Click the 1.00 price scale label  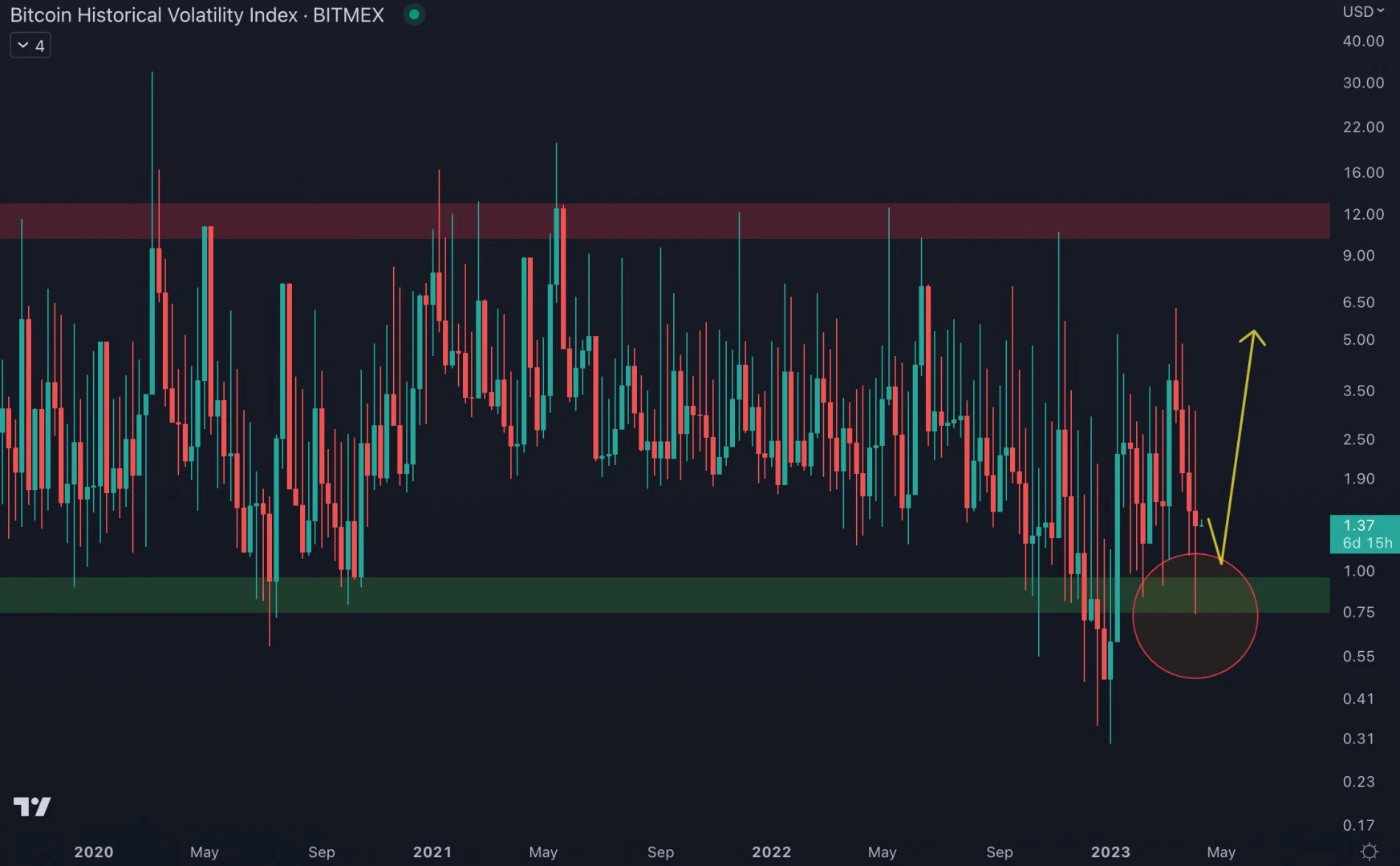(x=1359, y=571)
